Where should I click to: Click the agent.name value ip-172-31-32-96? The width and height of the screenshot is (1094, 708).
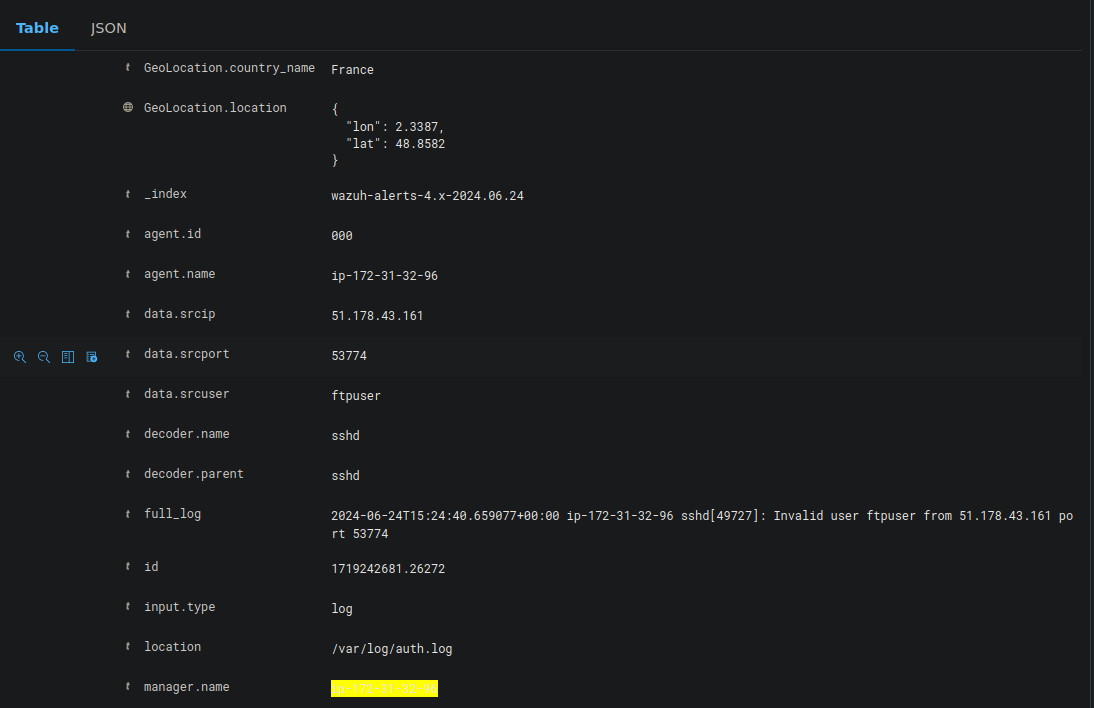pos(384,276)
